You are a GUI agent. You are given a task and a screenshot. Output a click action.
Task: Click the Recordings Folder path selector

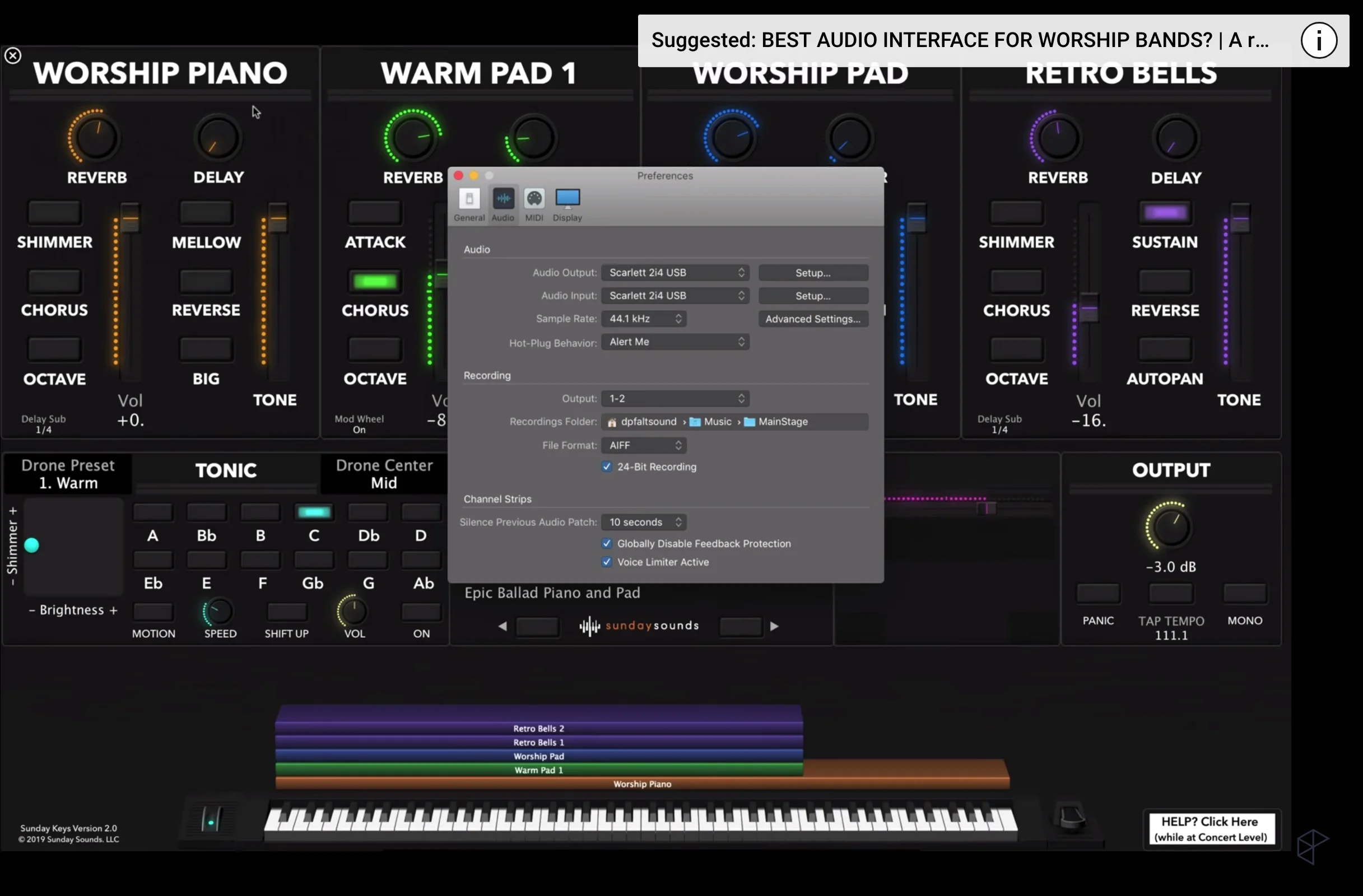pyautogui.click(x=735, y=422)
